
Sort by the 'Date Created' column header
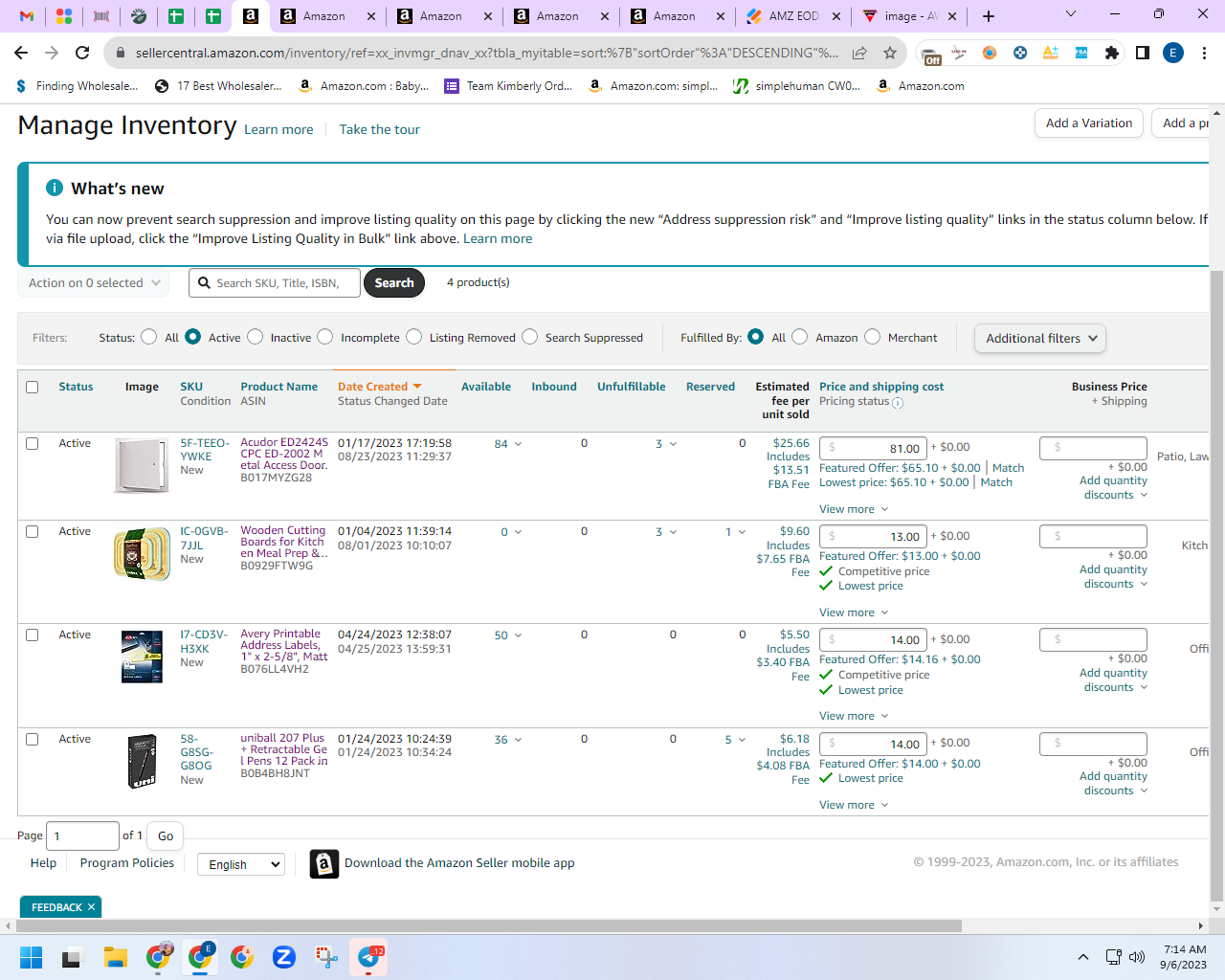click(379, 387)
